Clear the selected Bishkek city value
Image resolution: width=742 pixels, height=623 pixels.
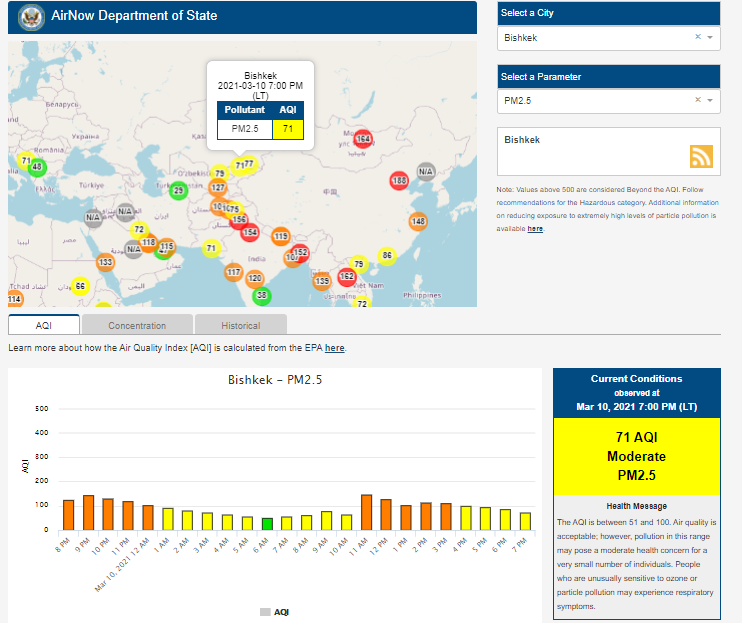[698, 37]
